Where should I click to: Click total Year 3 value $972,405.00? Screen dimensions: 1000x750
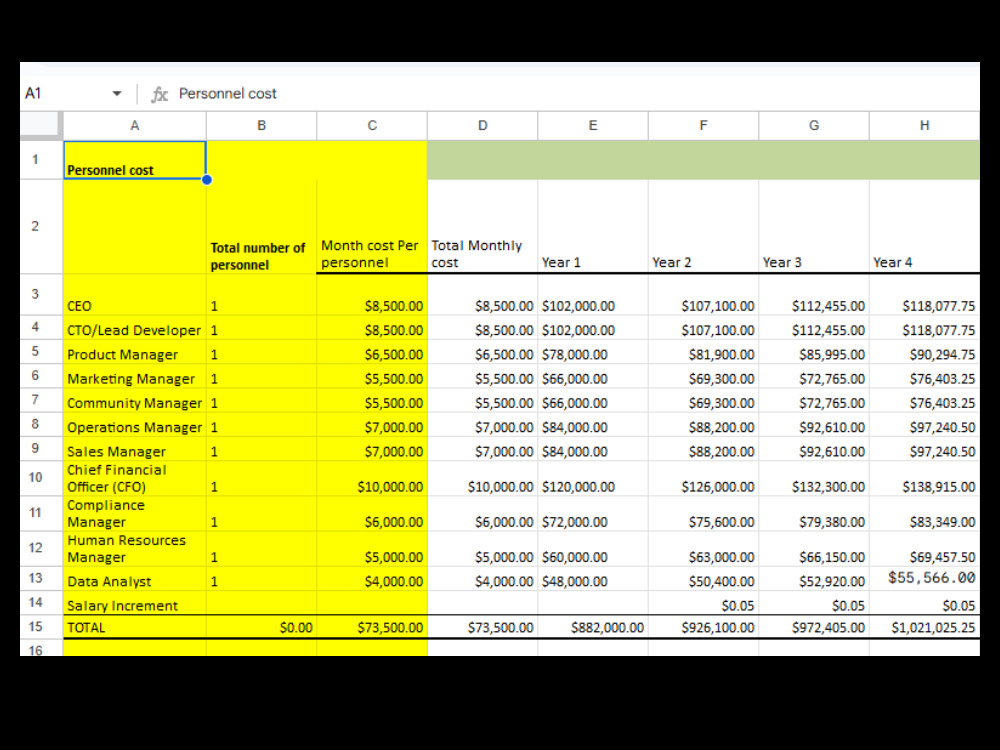tap(814, 627)
